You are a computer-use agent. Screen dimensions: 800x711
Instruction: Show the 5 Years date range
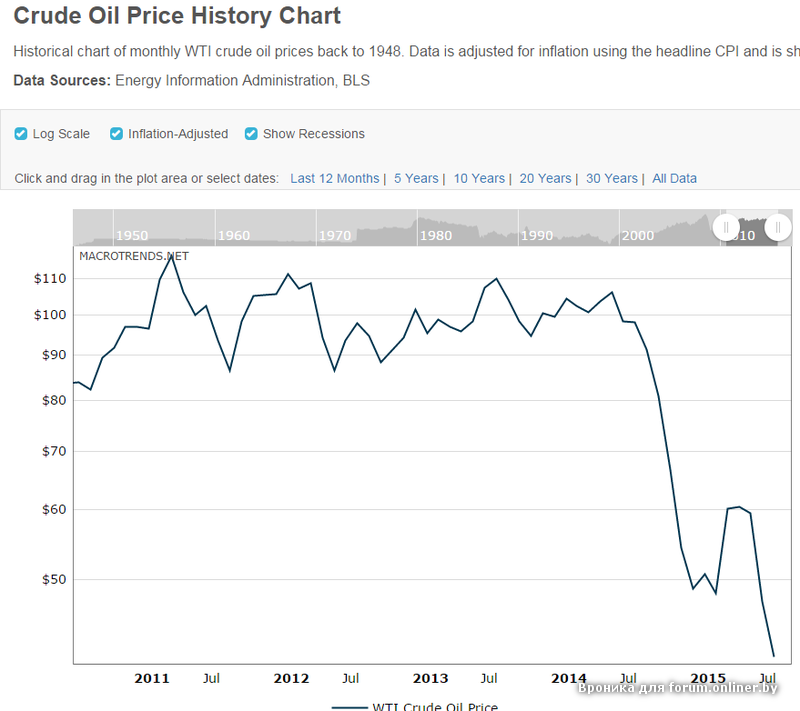(x=415, y=178)
